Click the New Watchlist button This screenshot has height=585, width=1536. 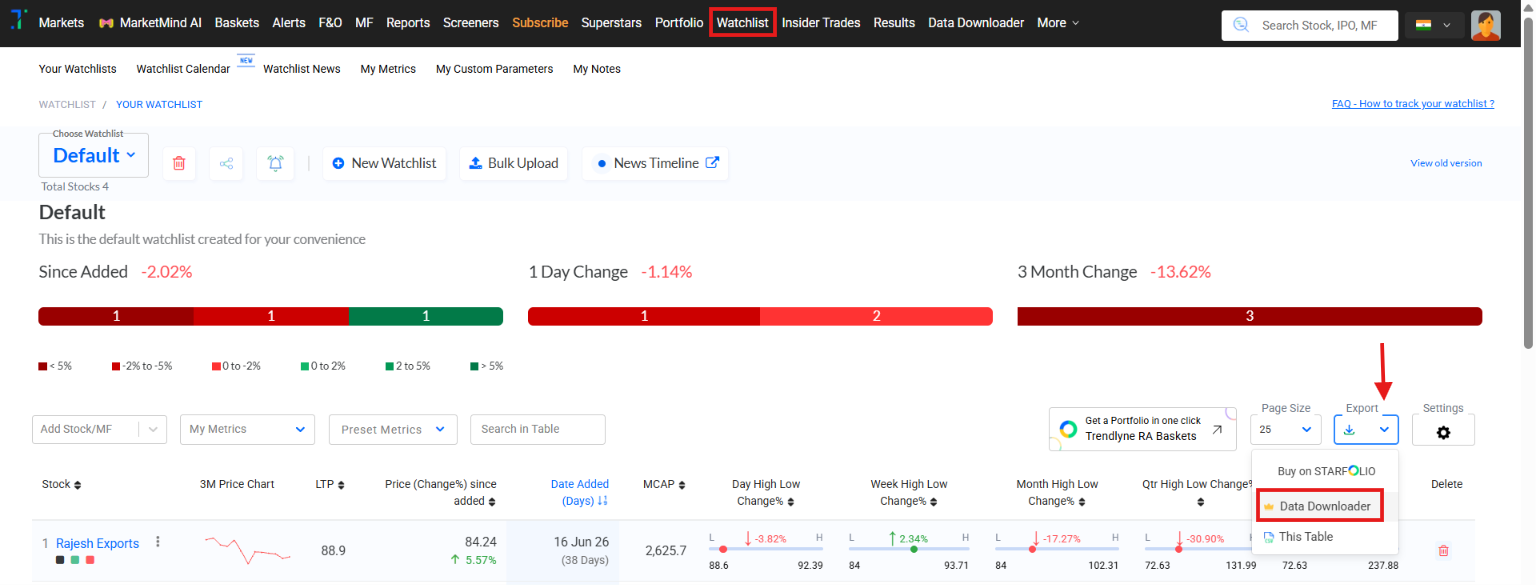coord(384,163)
